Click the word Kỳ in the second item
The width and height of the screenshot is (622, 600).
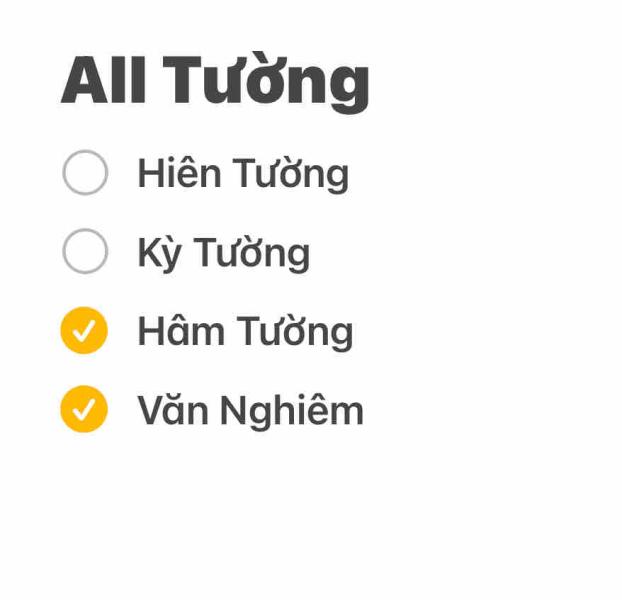pyautogui.click(x=159, y=254)
